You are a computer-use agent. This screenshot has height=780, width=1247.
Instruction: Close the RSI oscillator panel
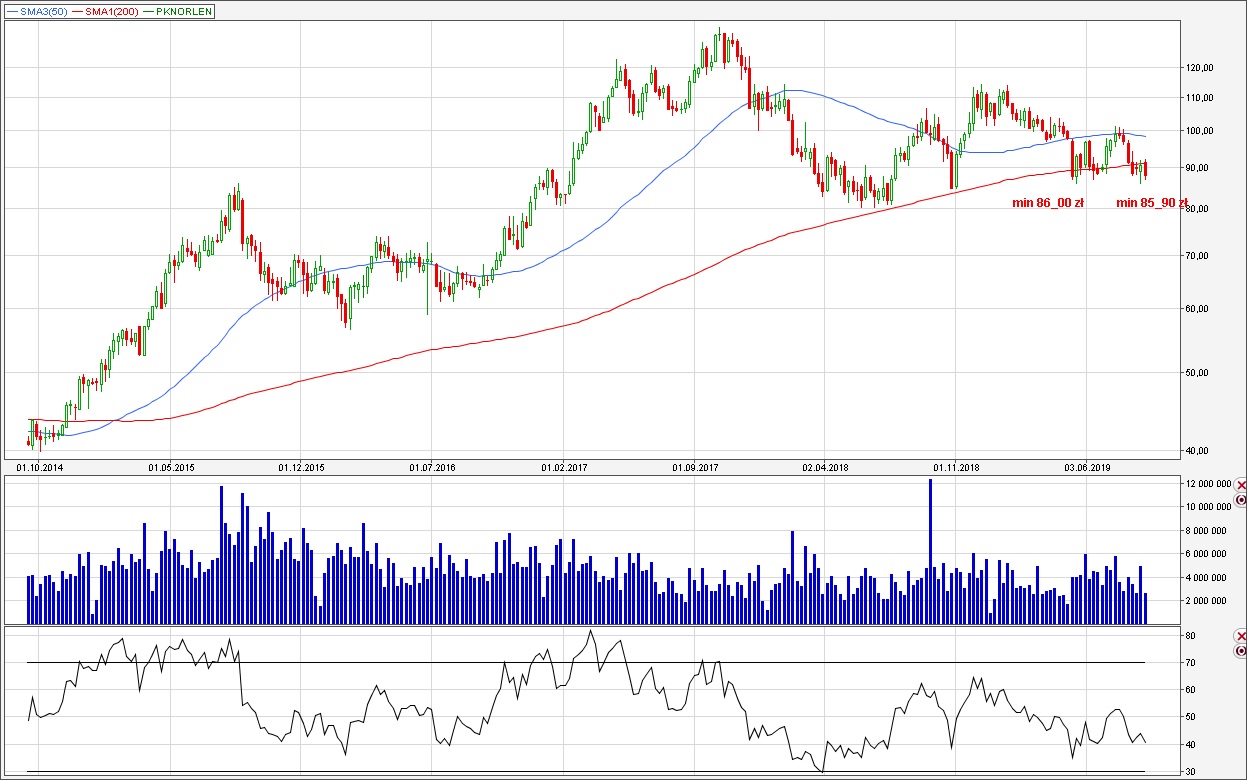tap(1241, 636)
